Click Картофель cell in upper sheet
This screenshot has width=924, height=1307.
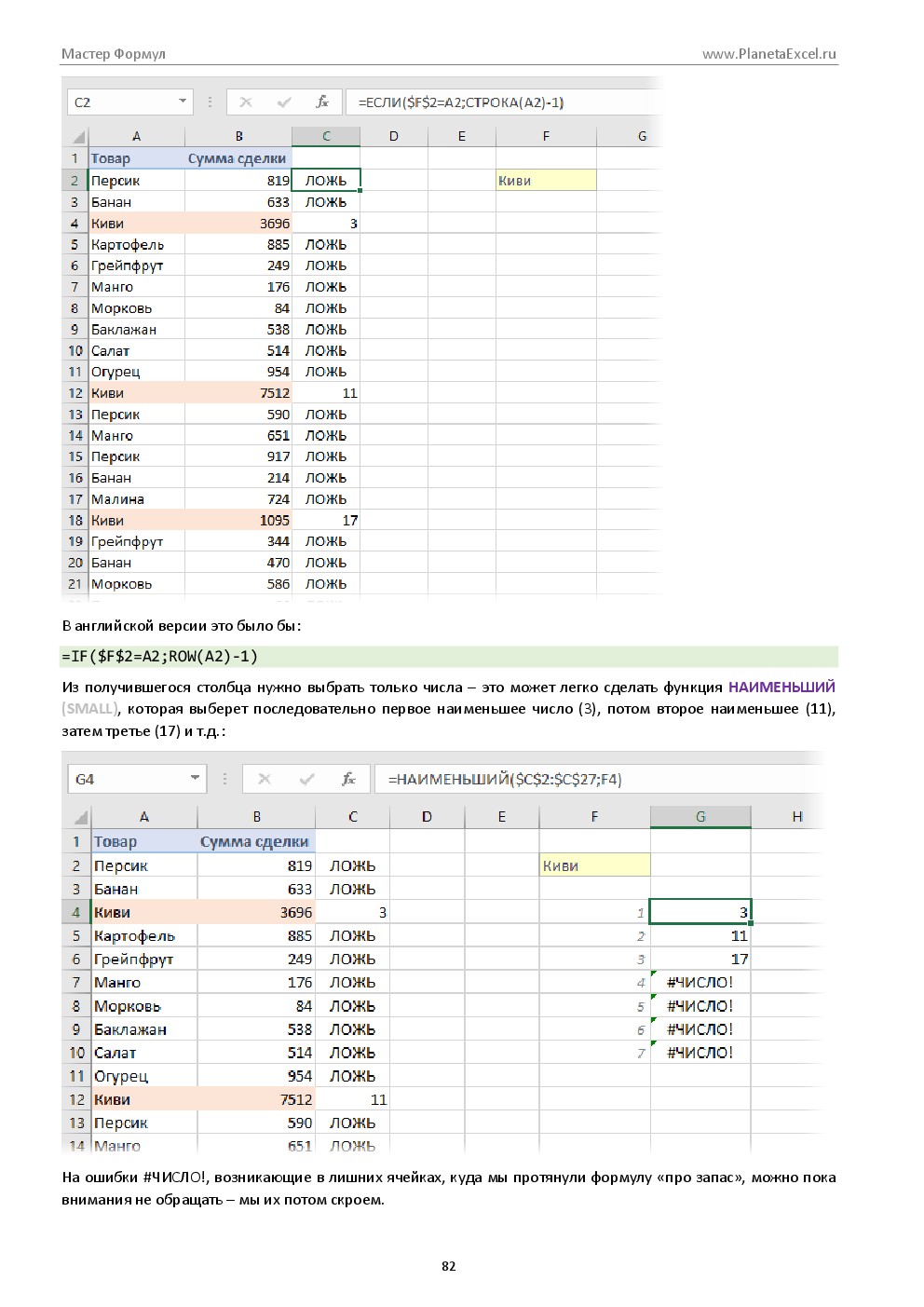137,245
